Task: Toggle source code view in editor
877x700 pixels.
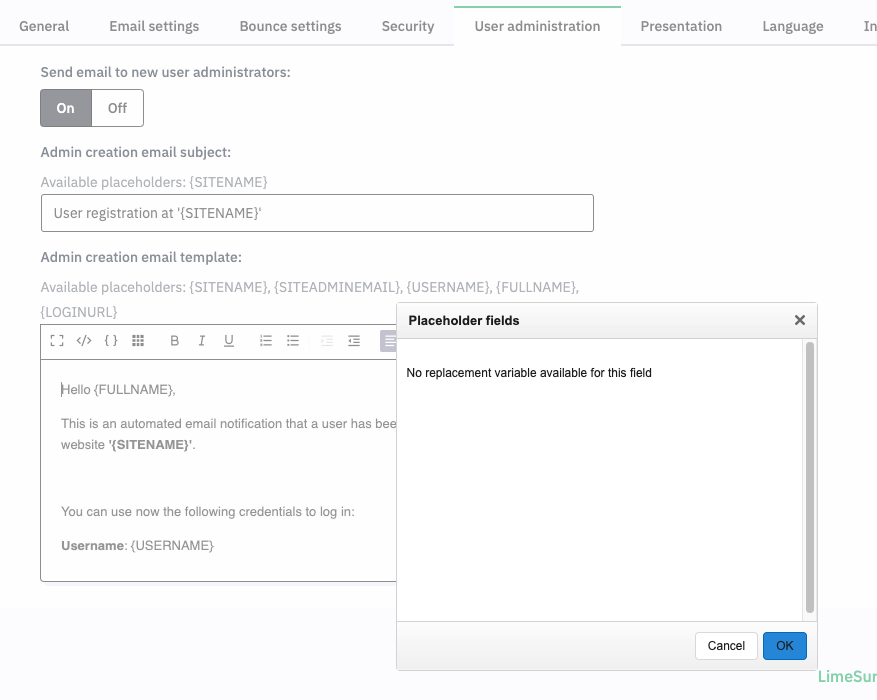Action: (x=84, y=341)
